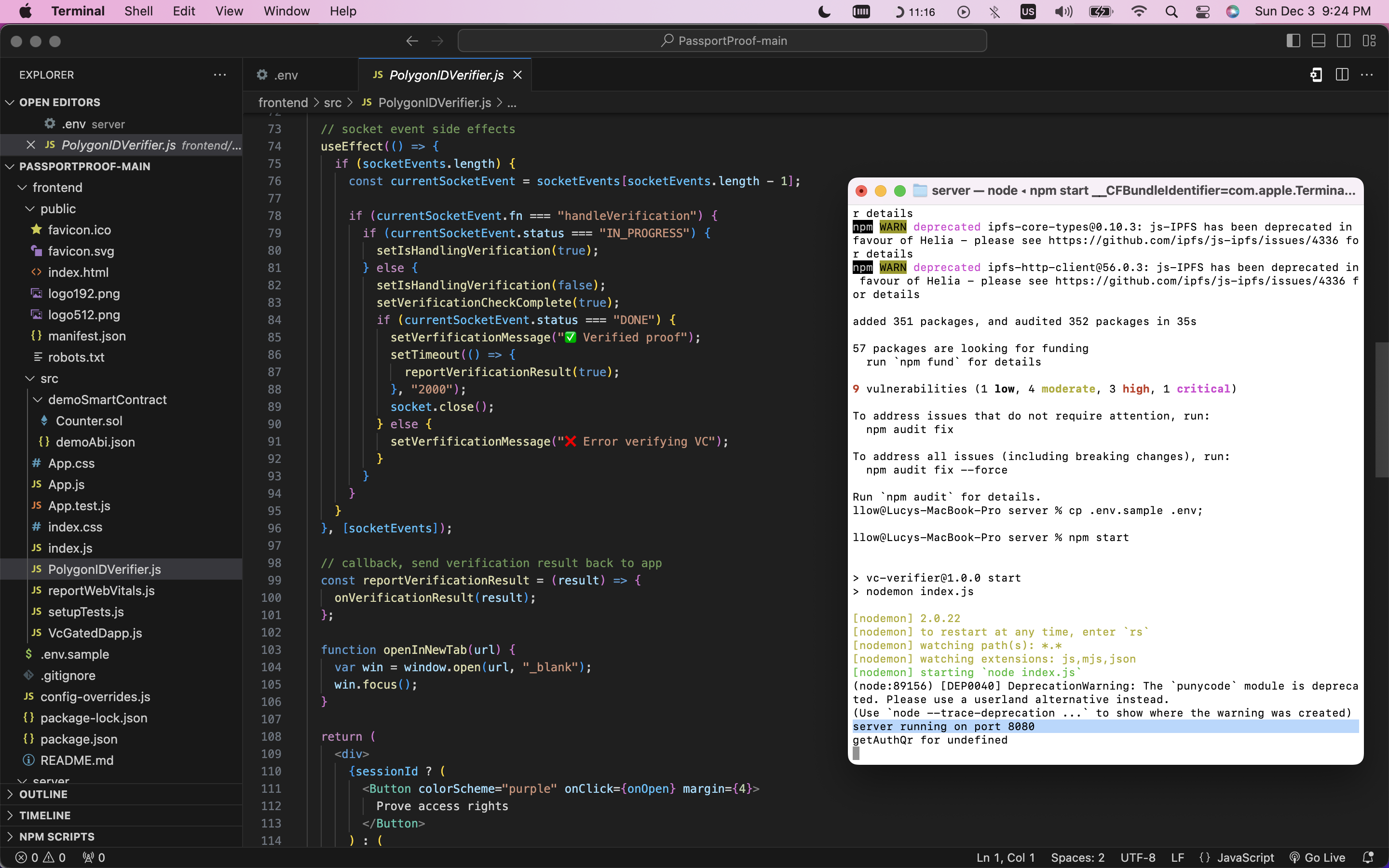Close the PolygonIDVerifier.js tab
This screenshot has width=1389, height=868.
point(517,75)
